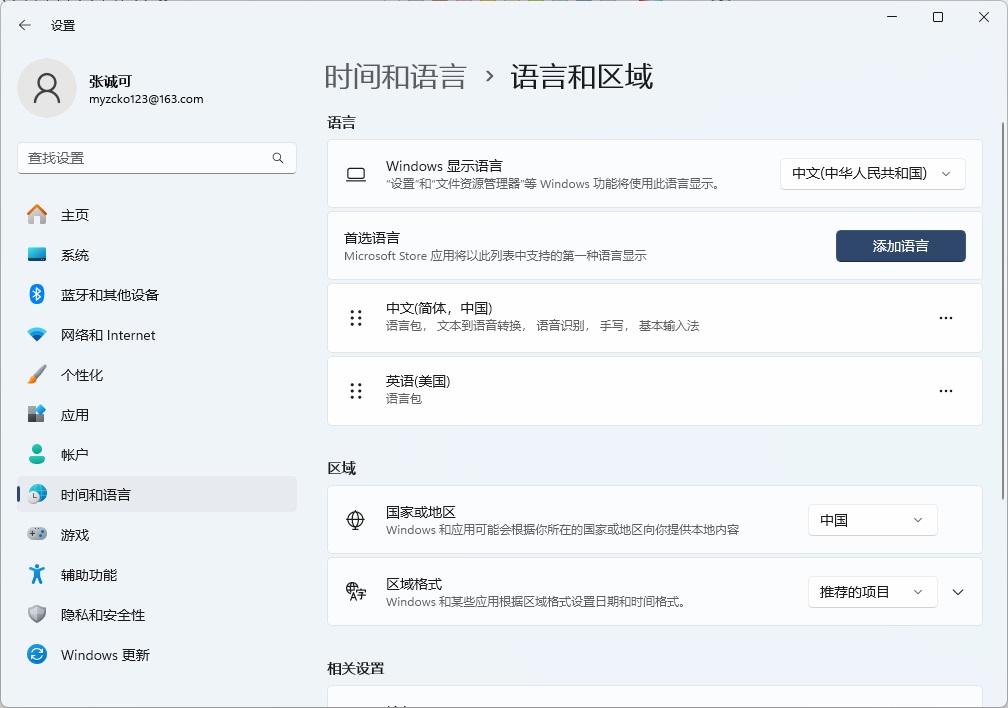Open 主页 in sidebar
Image resolution: width=1008 pixels, height=708 pixels.
click(x=157, y=215)
